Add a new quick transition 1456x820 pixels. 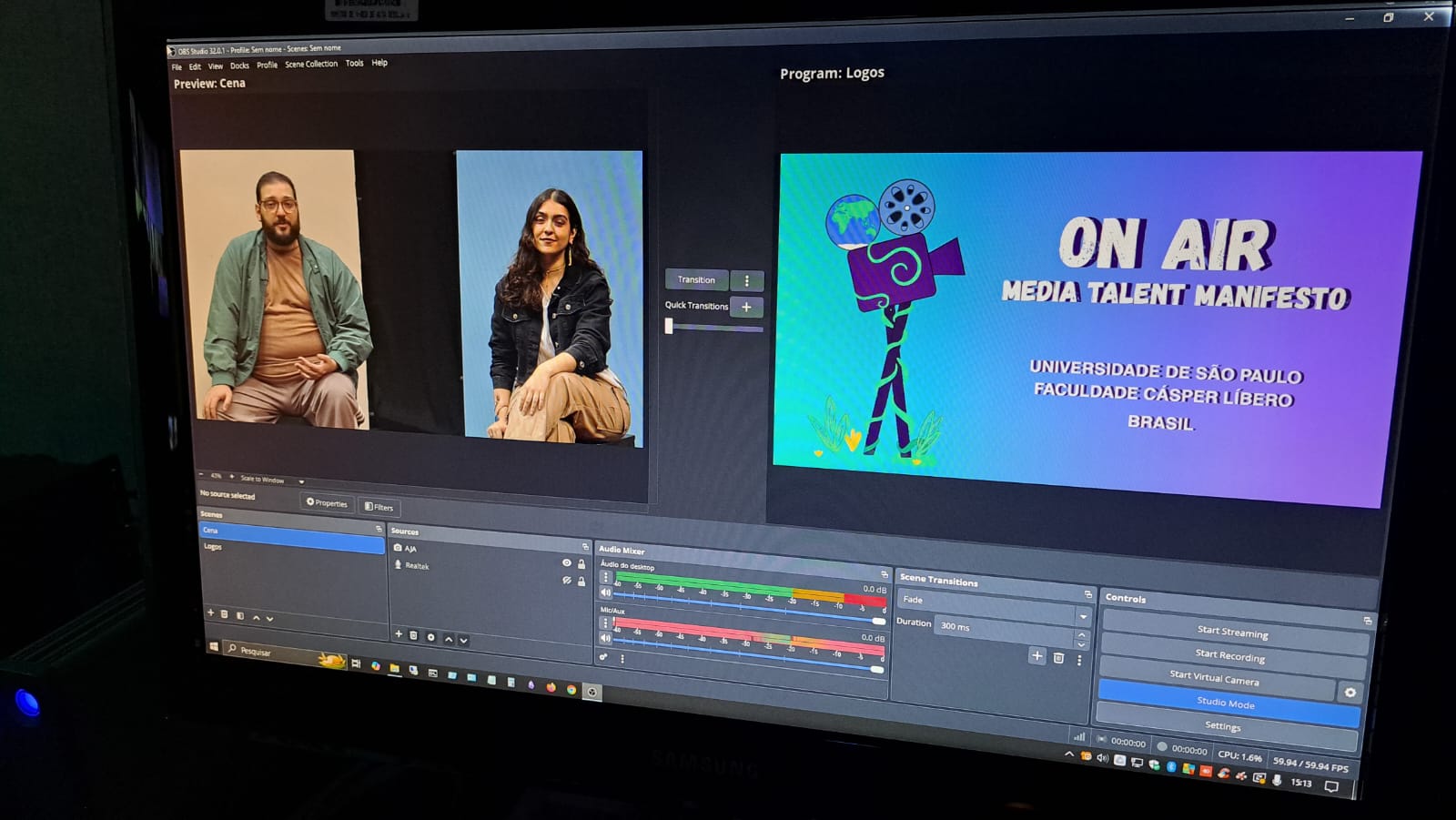coord(746,307)
